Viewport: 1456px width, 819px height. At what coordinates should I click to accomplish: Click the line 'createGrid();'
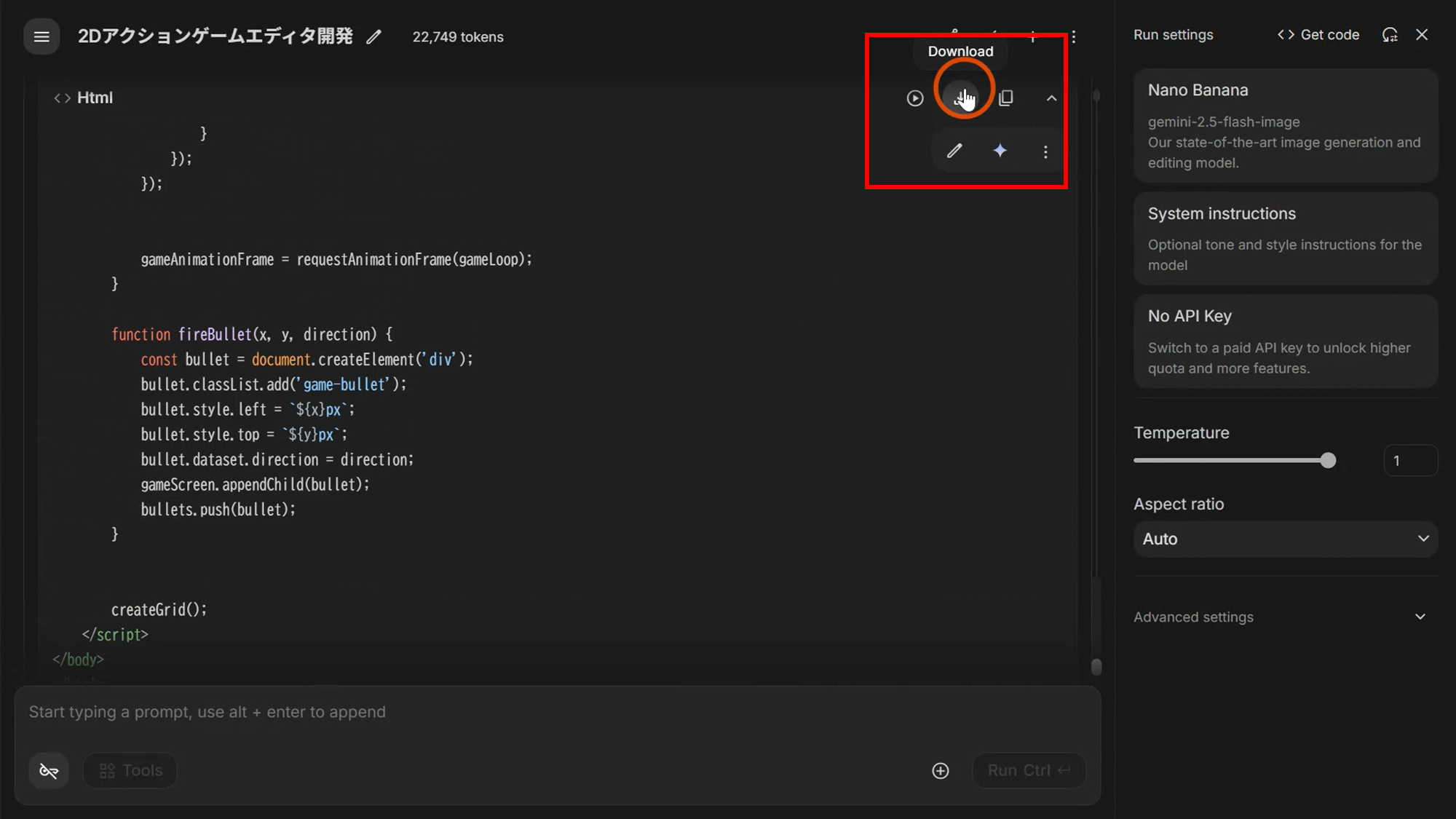159,609
